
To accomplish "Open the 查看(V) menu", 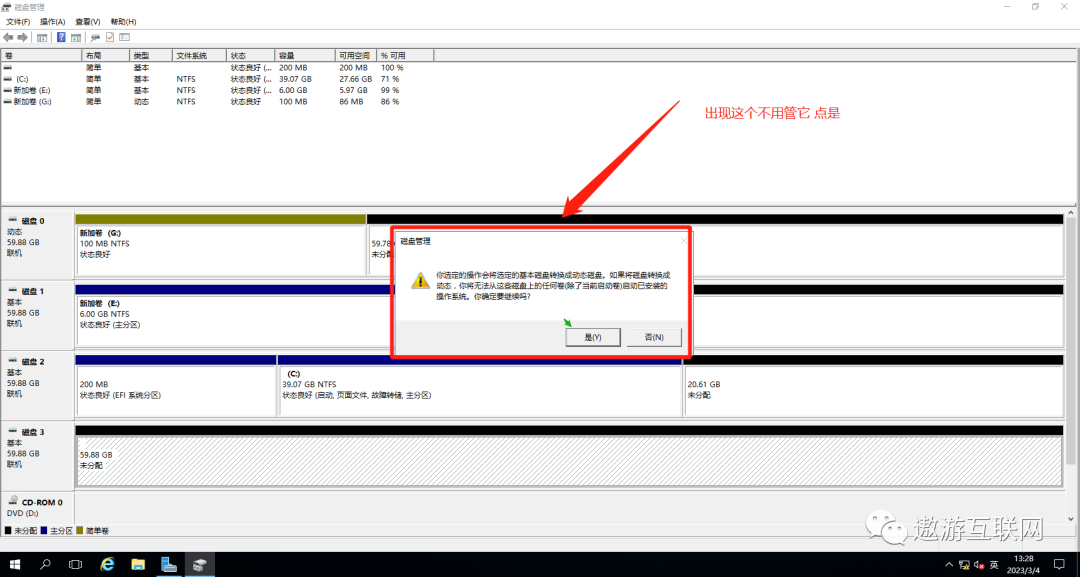I will 88,22.
